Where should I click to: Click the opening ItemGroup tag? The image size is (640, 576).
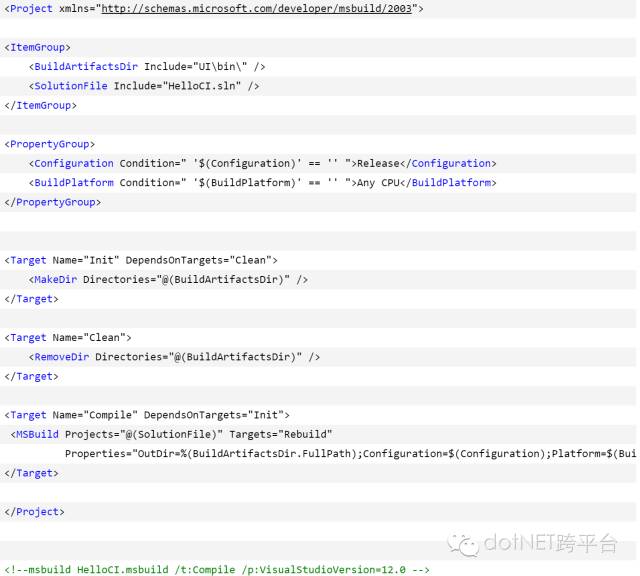38,47
